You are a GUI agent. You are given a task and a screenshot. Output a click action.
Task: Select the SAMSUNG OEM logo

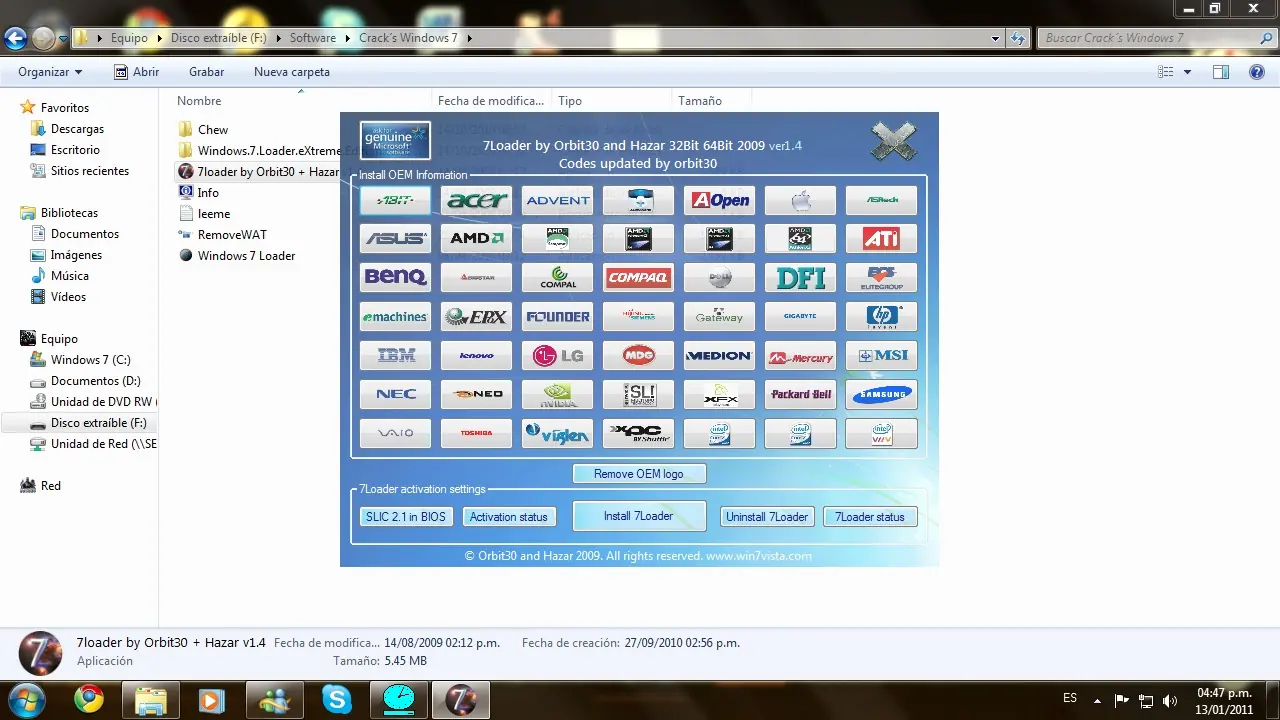coord(881,394)
